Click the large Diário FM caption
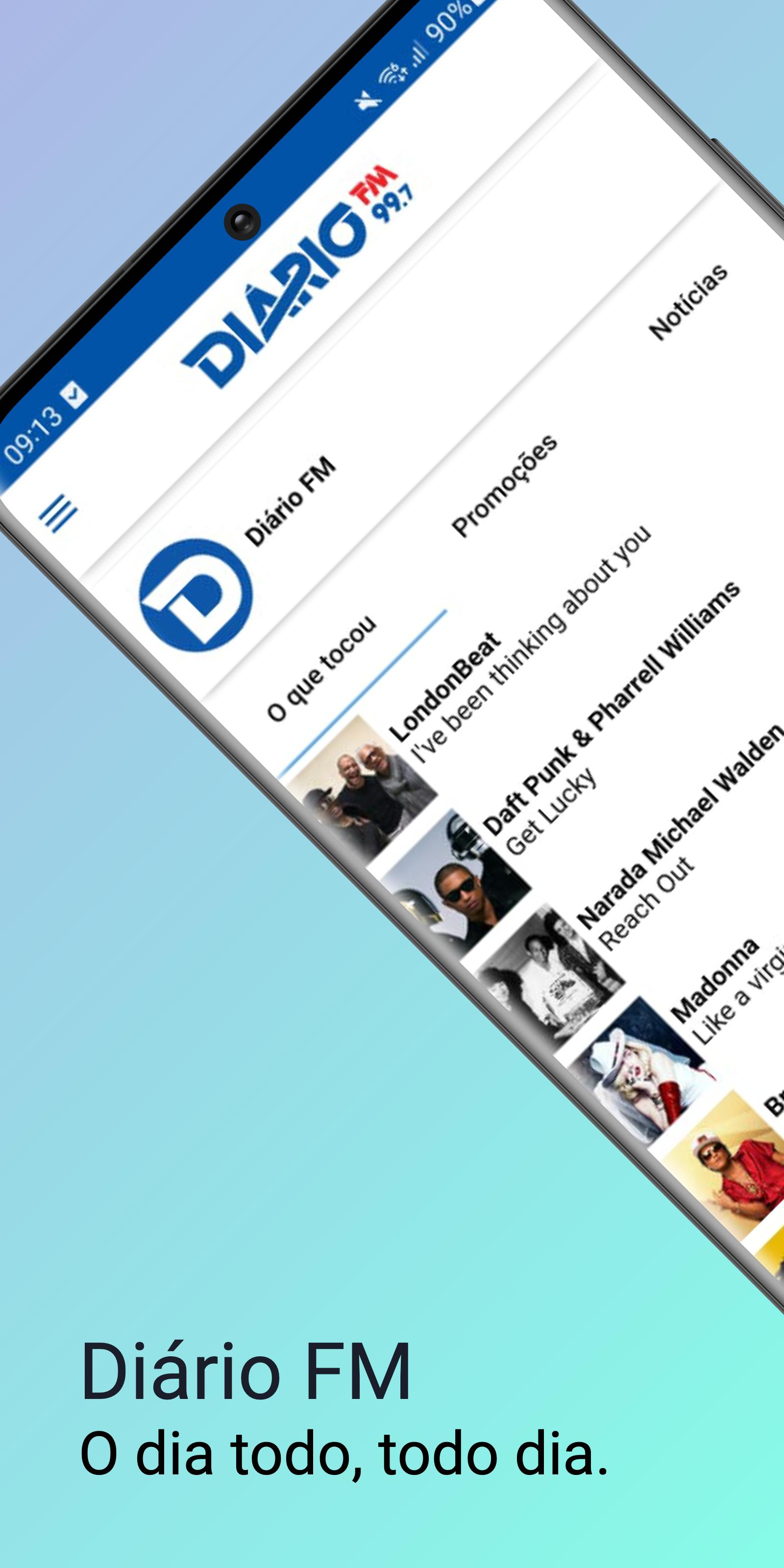This screenshot has width=784, height=1568. (246, 1372)
